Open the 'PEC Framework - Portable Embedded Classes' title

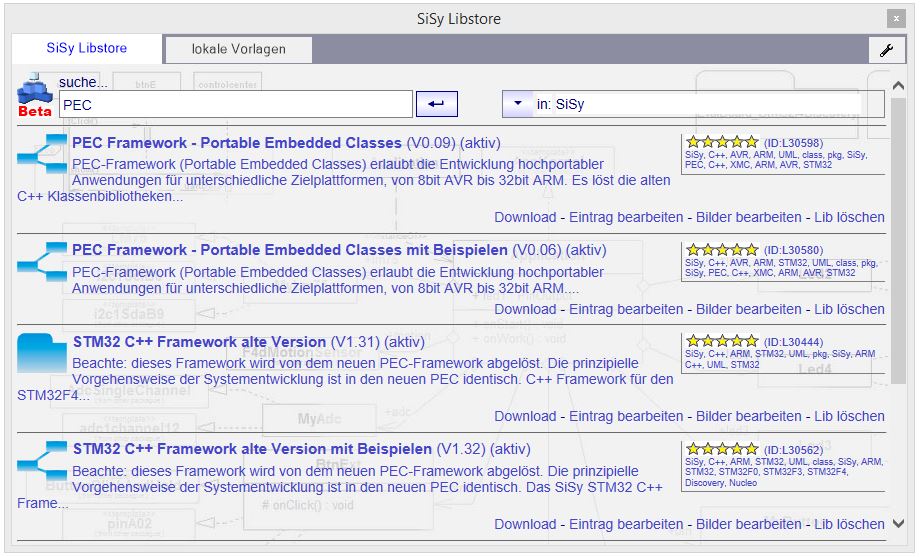(x=237, y=143)
